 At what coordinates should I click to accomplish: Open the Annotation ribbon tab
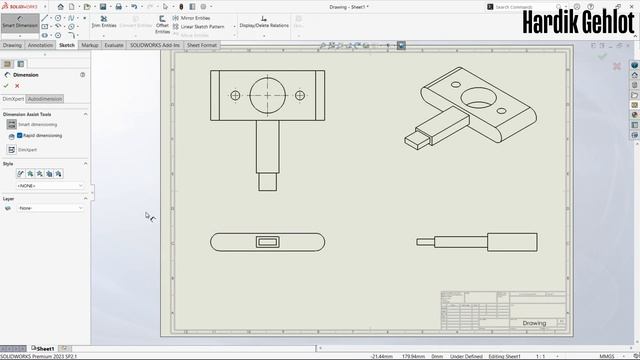tap(40, 45)
